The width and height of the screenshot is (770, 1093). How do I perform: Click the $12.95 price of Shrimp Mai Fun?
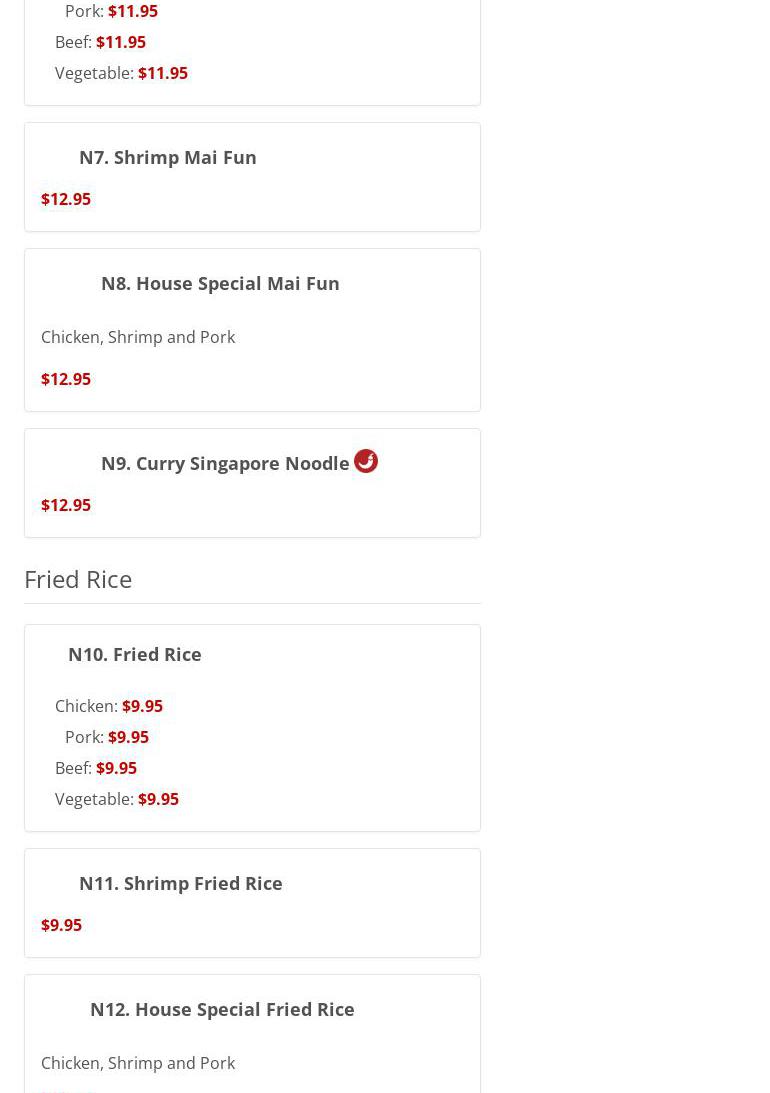pos(66,199)
